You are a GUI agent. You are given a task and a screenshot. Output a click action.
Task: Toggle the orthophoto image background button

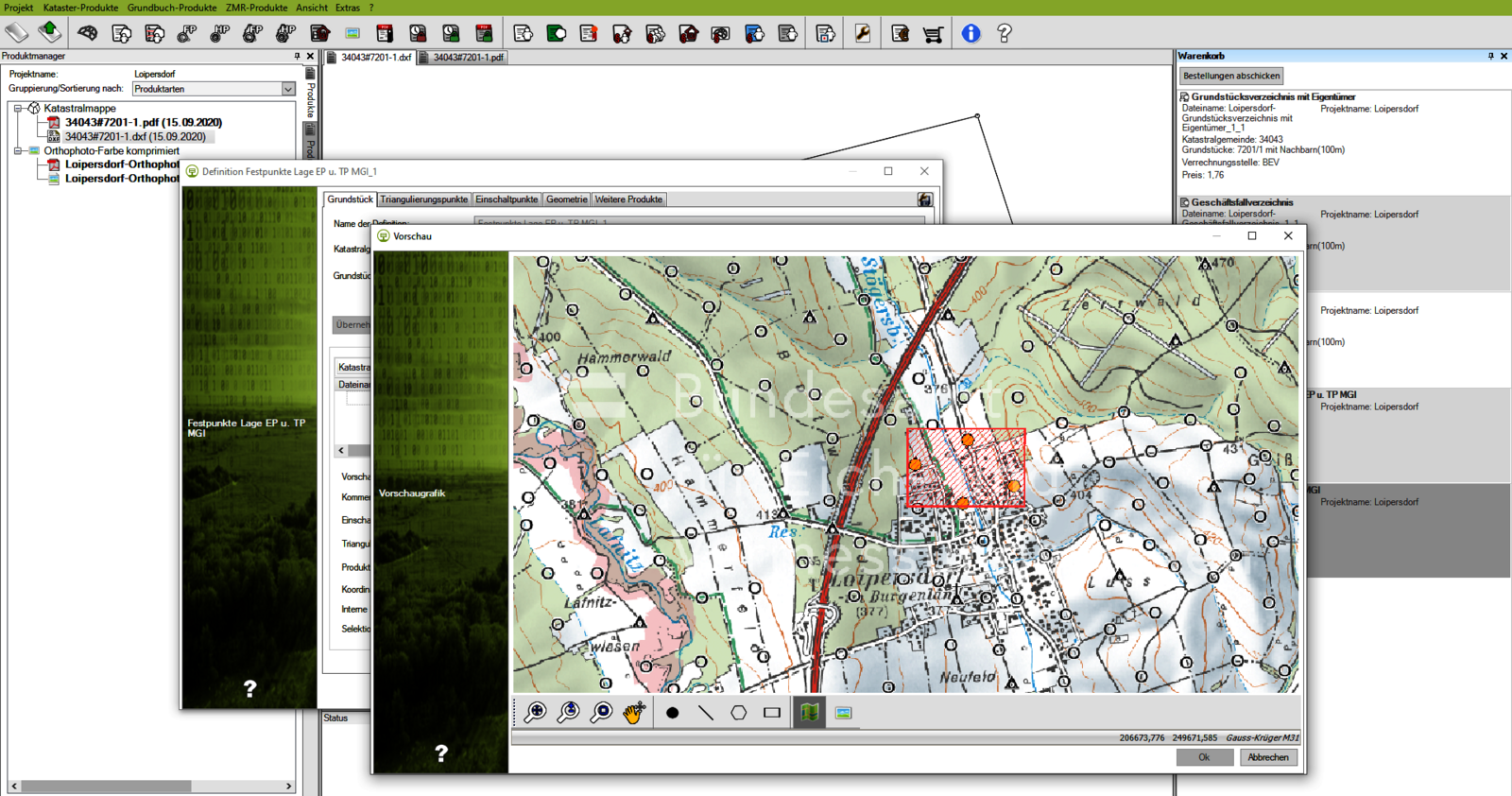coord(843,713)
